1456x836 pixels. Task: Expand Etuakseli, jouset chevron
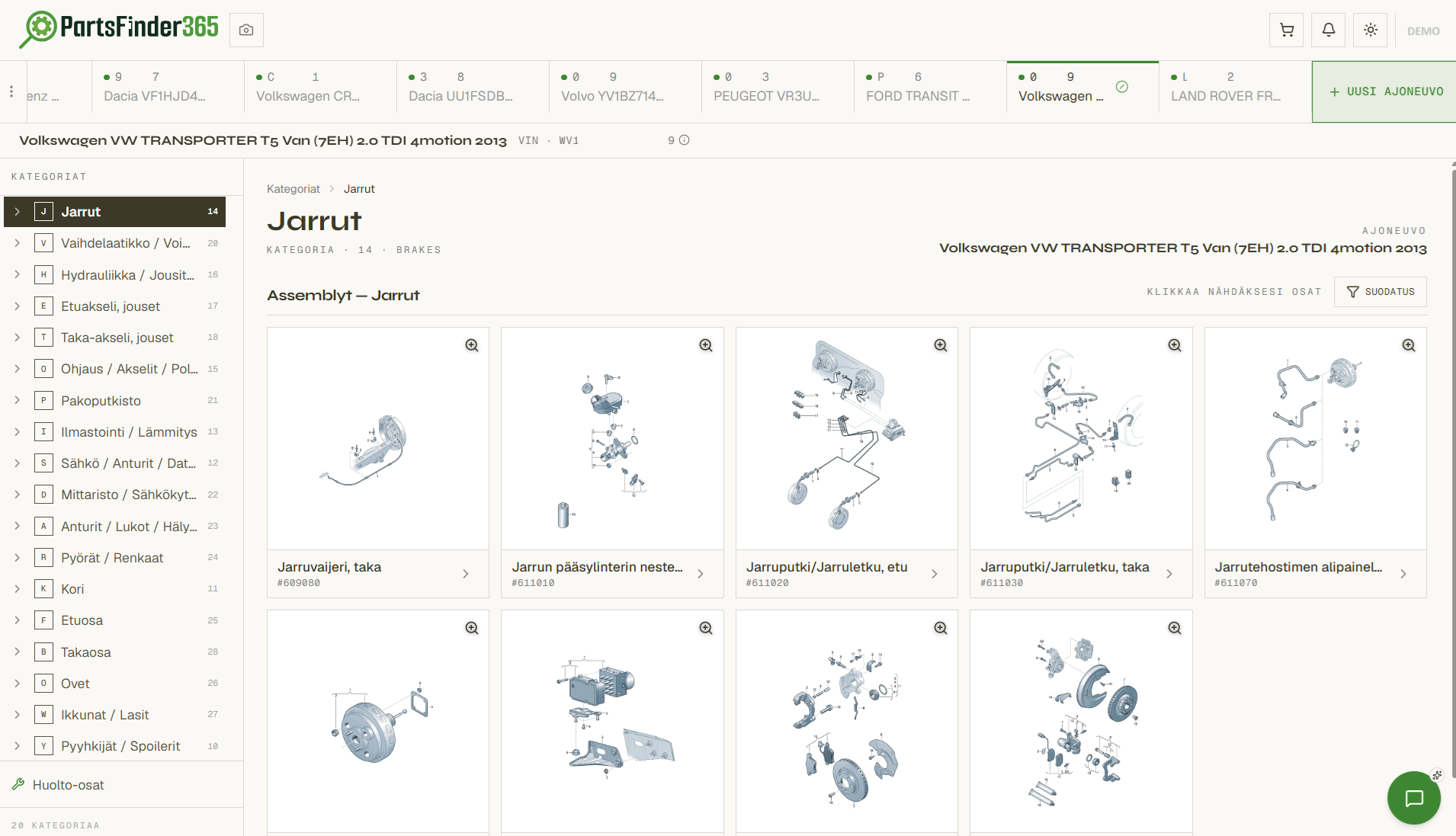coord(17,306)
